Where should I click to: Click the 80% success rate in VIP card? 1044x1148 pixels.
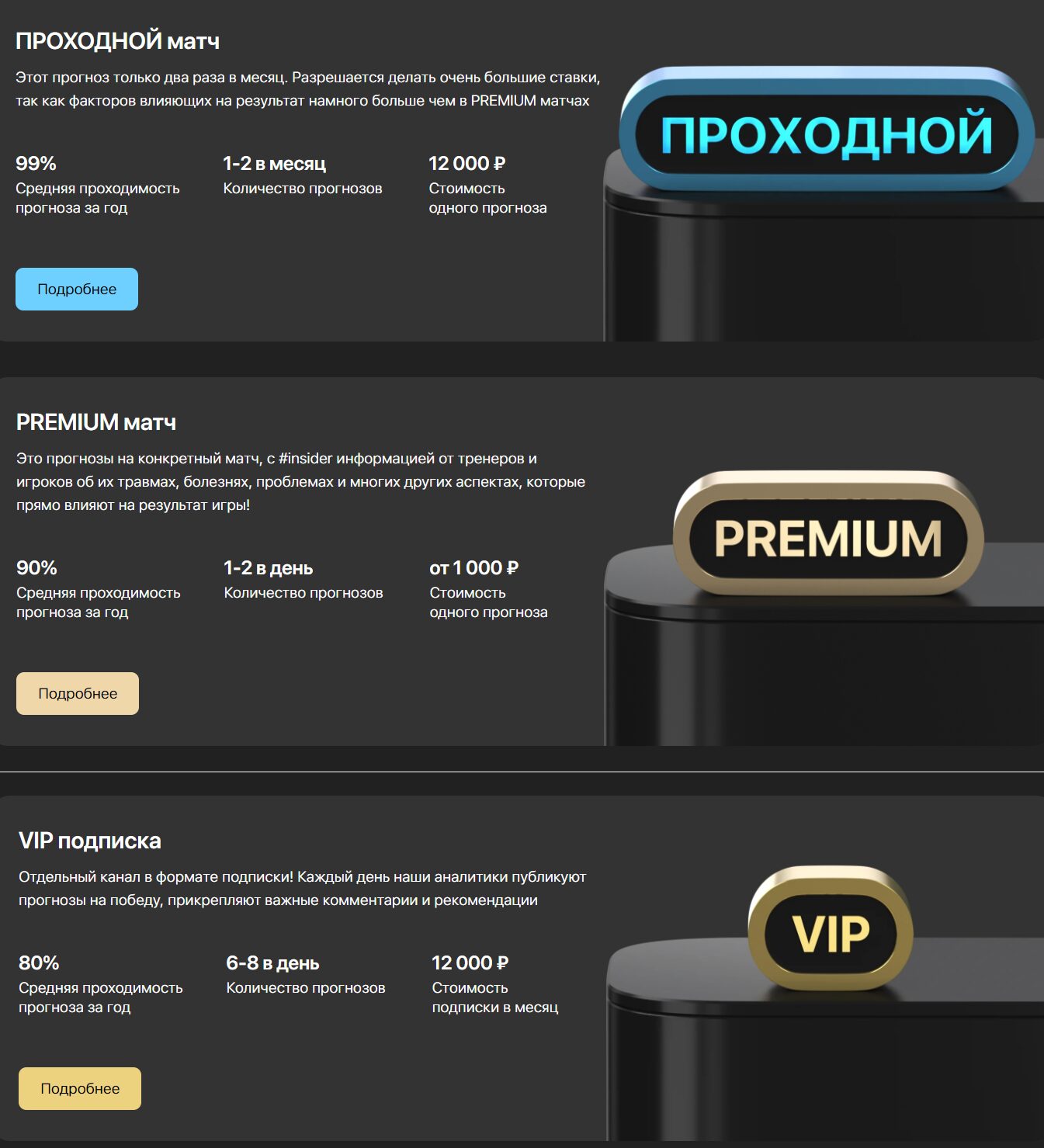[39, 963]
